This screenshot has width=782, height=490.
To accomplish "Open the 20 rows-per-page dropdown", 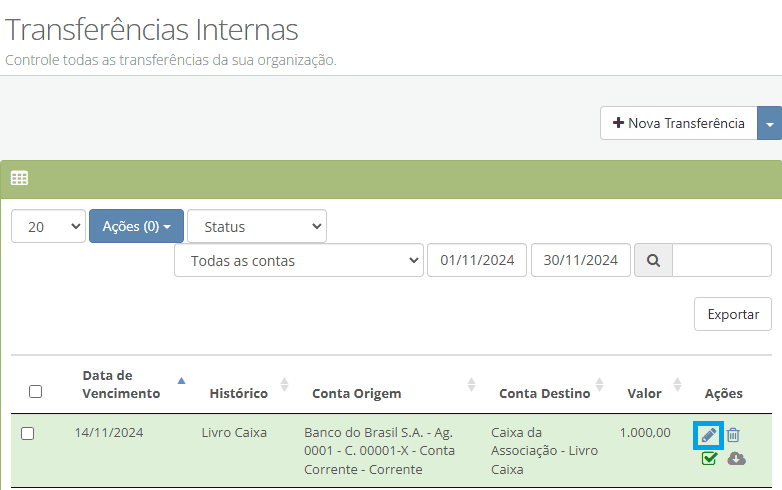I will coord(48,226).
